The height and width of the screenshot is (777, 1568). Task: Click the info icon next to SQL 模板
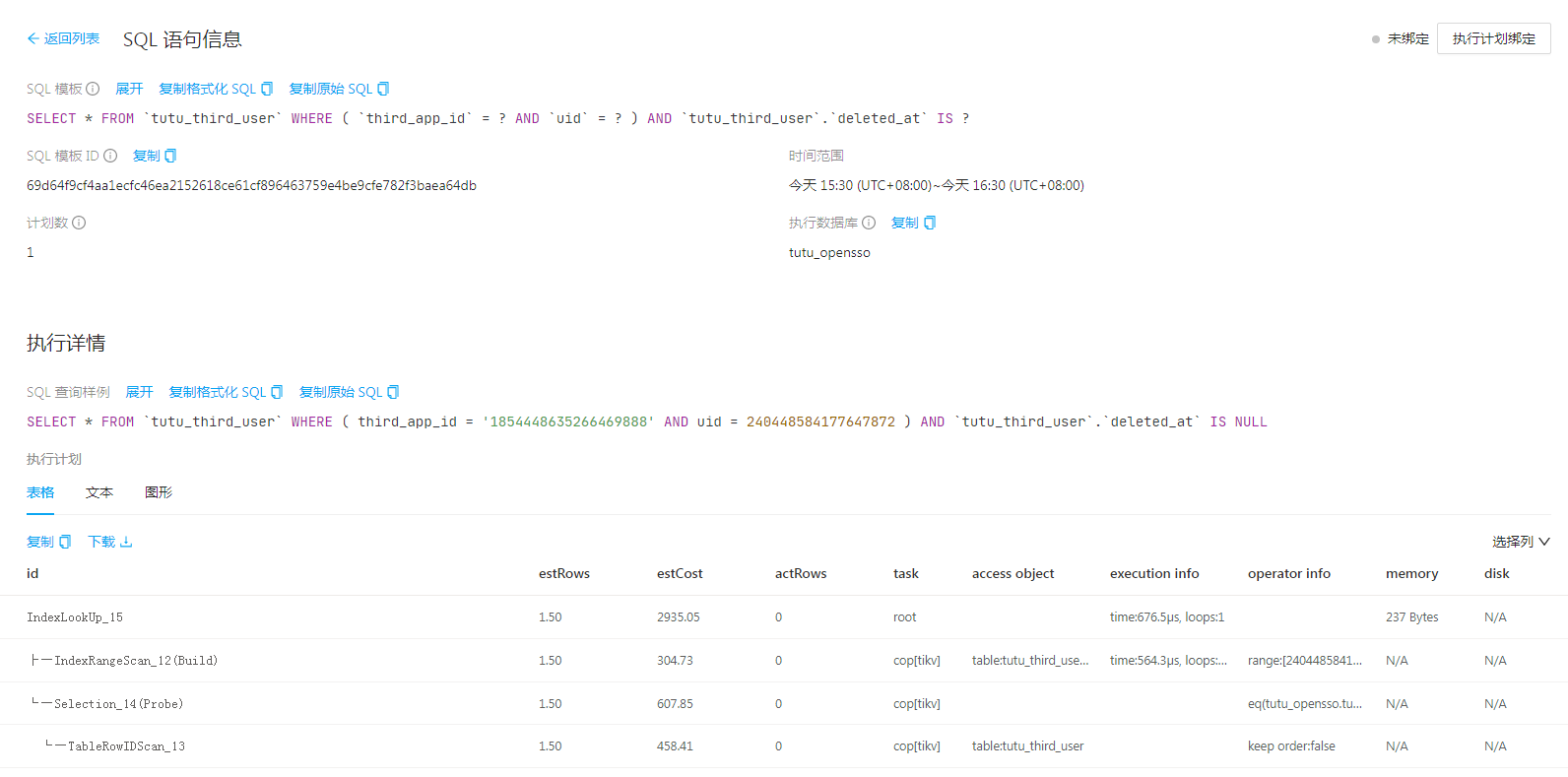(x=93, y=89)
